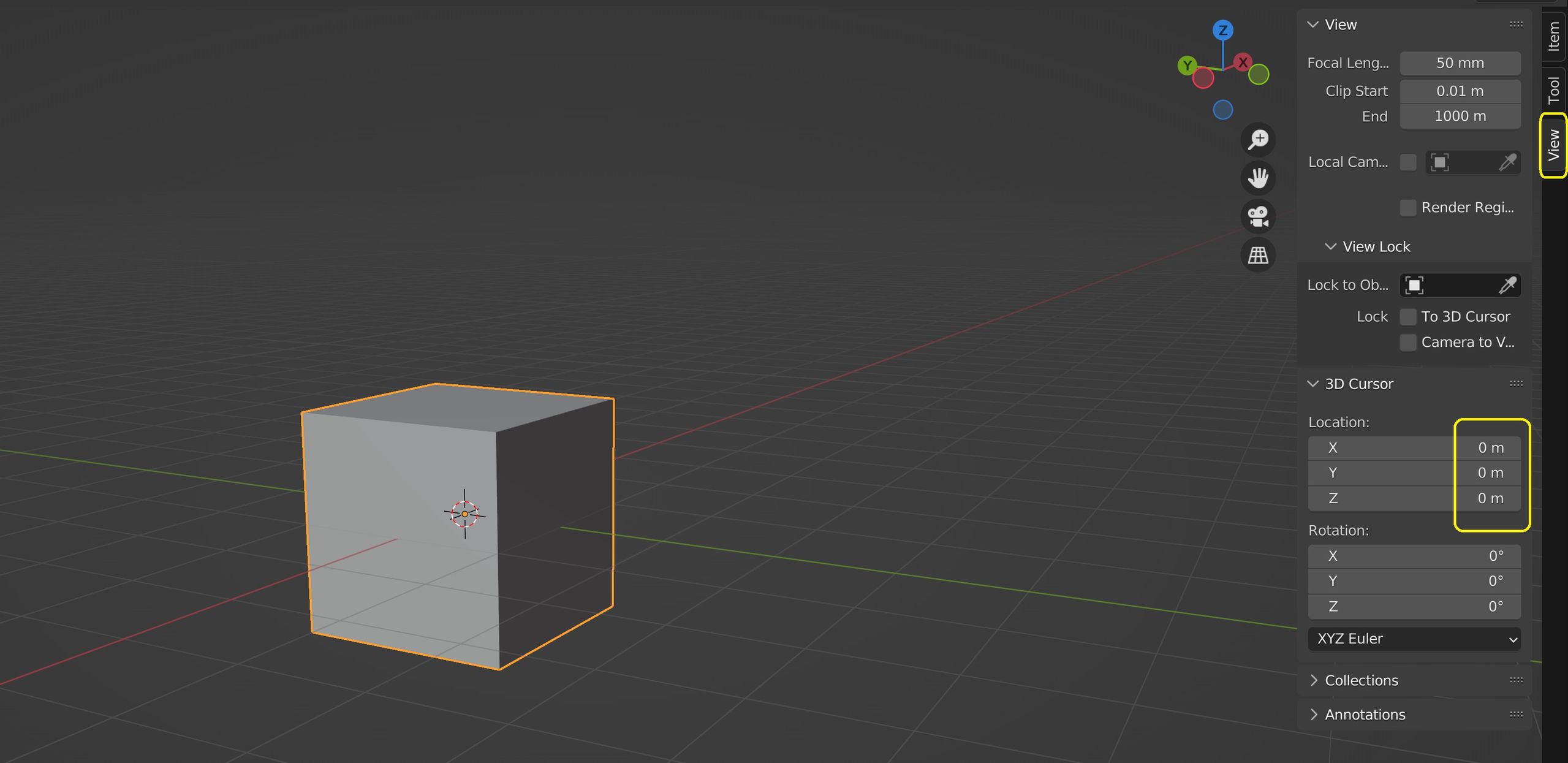Select the hand pan tool in viewport
This screenshot has height=763, width=1568.
click(1258, 178)
